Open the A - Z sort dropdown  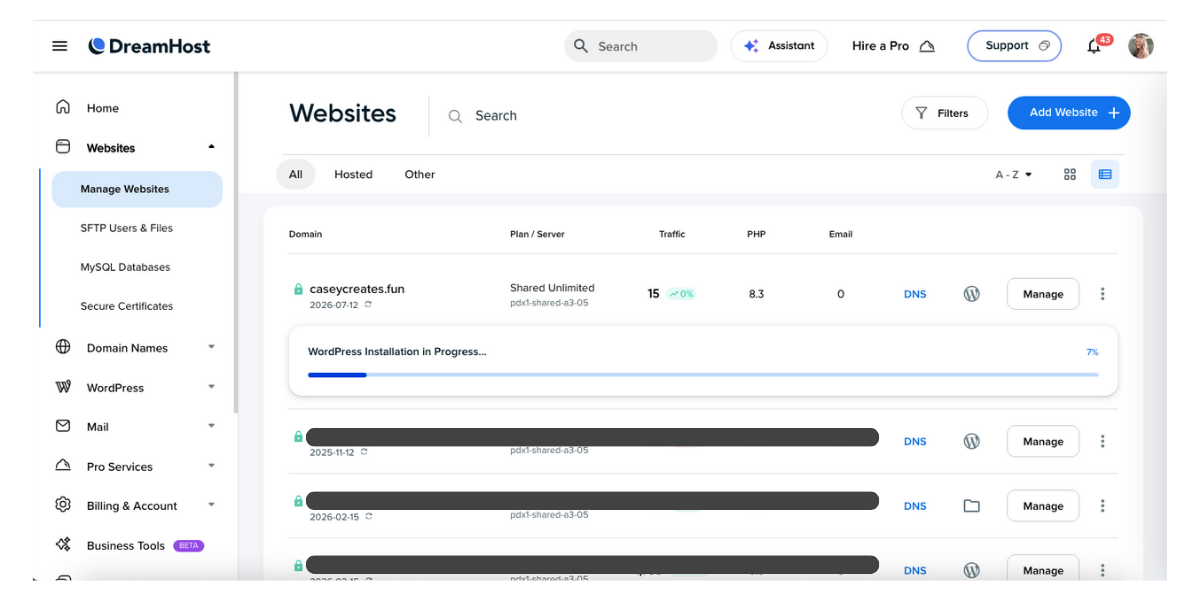click(x=1014, y=174)
